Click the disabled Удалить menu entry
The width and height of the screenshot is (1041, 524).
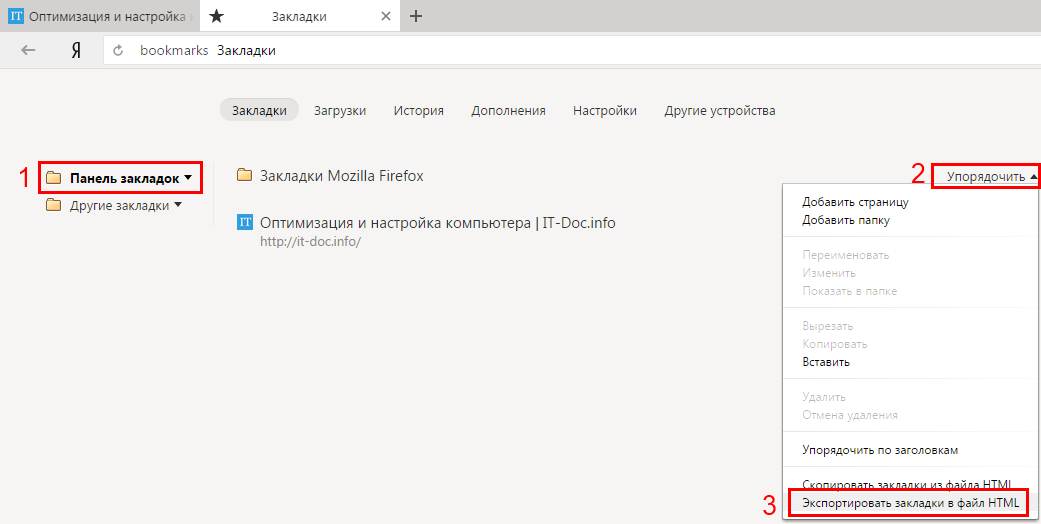[x=823, y=397]
